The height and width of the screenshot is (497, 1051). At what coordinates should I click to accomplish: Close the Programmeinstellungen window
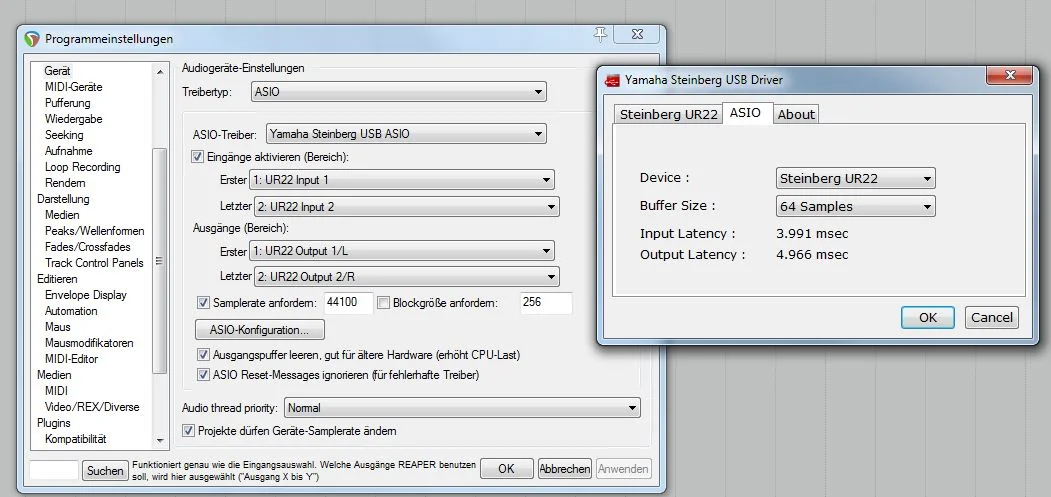[x=636, y=34]
